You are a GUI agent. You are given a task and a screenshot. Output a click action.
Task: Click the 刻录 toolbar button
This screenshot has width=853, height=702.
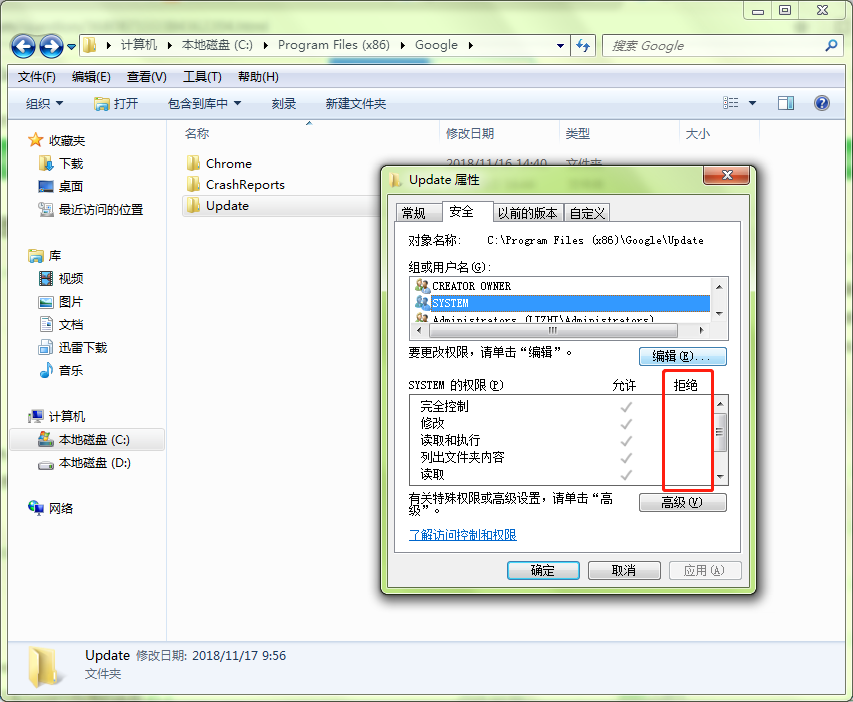(283, 103)
